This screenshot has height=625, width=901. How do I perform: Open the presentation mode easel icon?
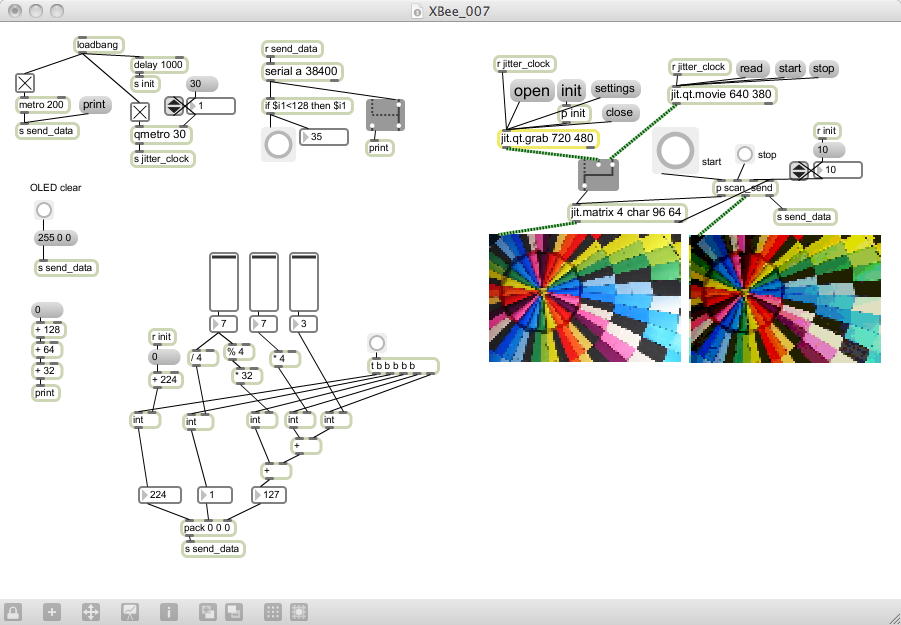pos(130,611)
